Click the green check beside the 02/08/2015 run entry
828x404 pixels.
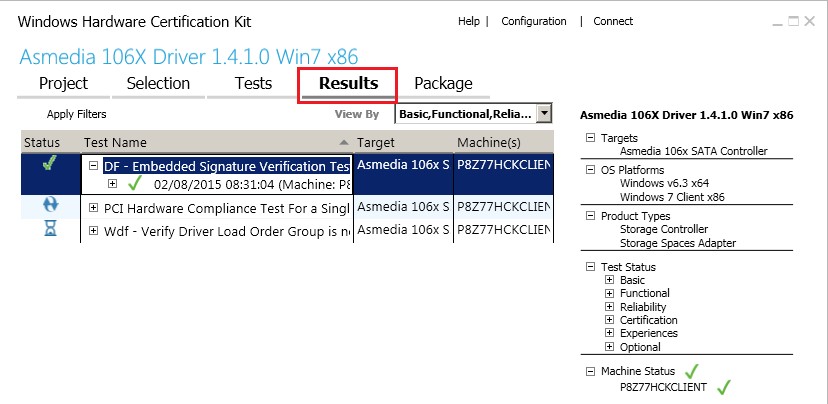136,184
